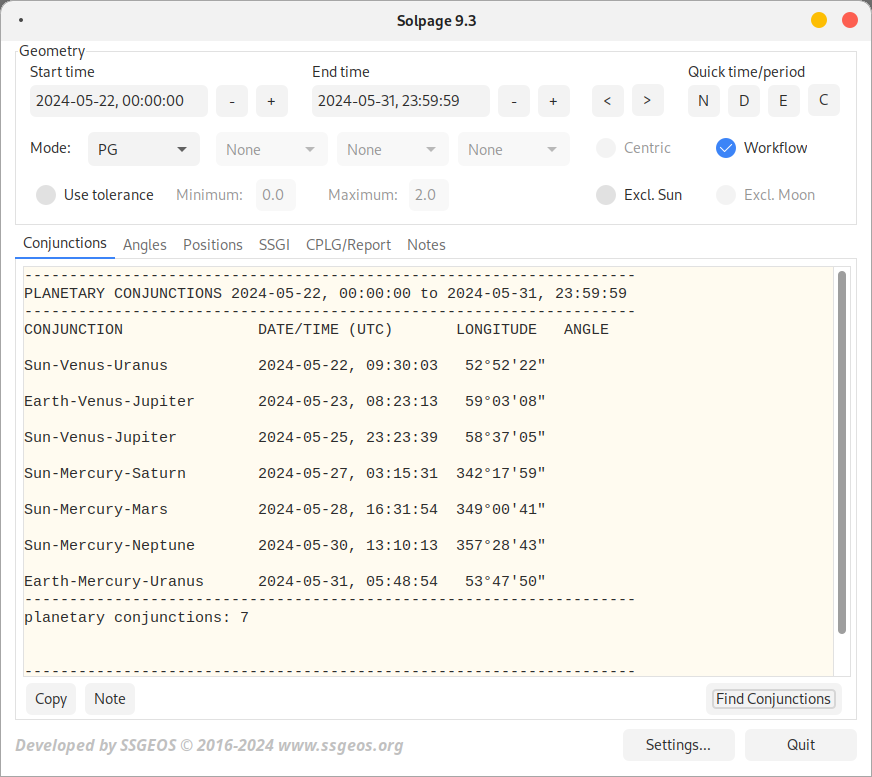Image resolution: width=872 pixels, height=777 pixels.
Task: Click the Sun-Venus-Uranus row
Action: coord(285,365)
